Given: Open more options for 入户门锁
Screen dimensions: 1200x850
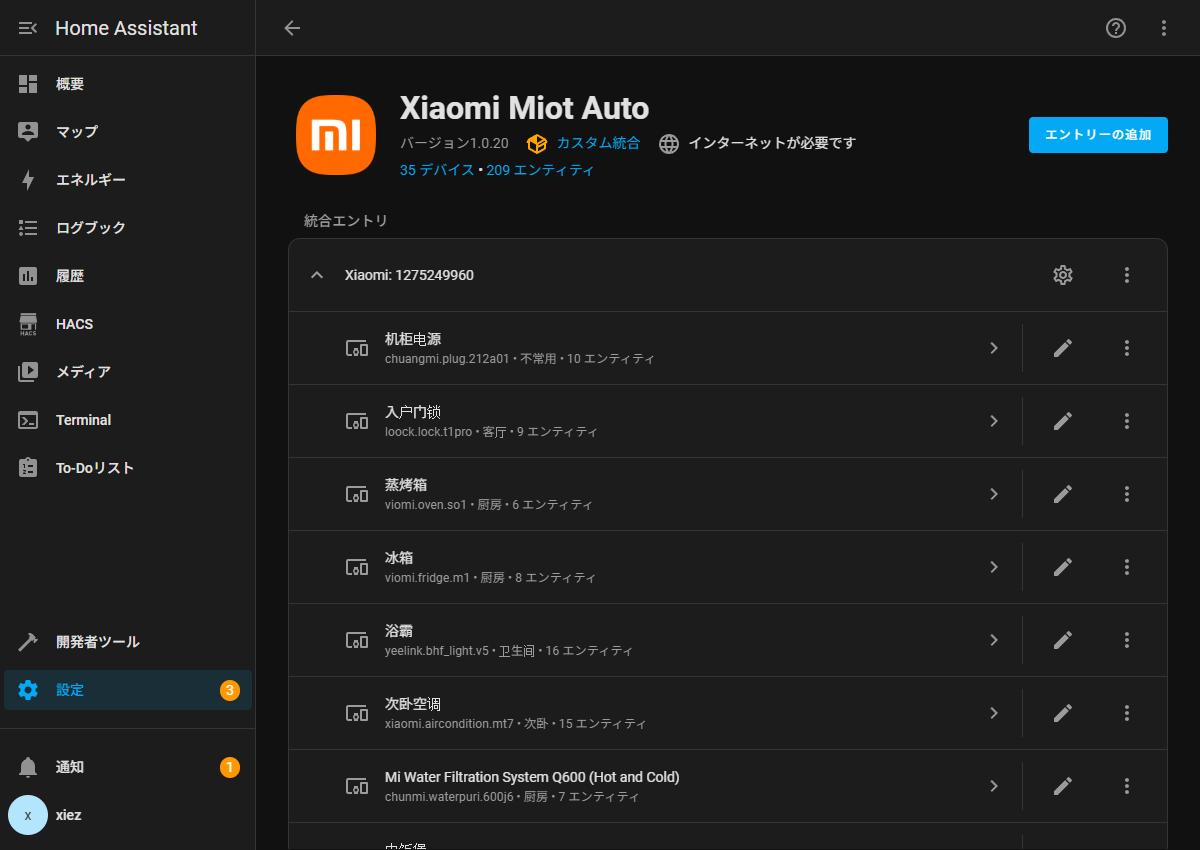Looking at the screenshot, I should 1127,421.
